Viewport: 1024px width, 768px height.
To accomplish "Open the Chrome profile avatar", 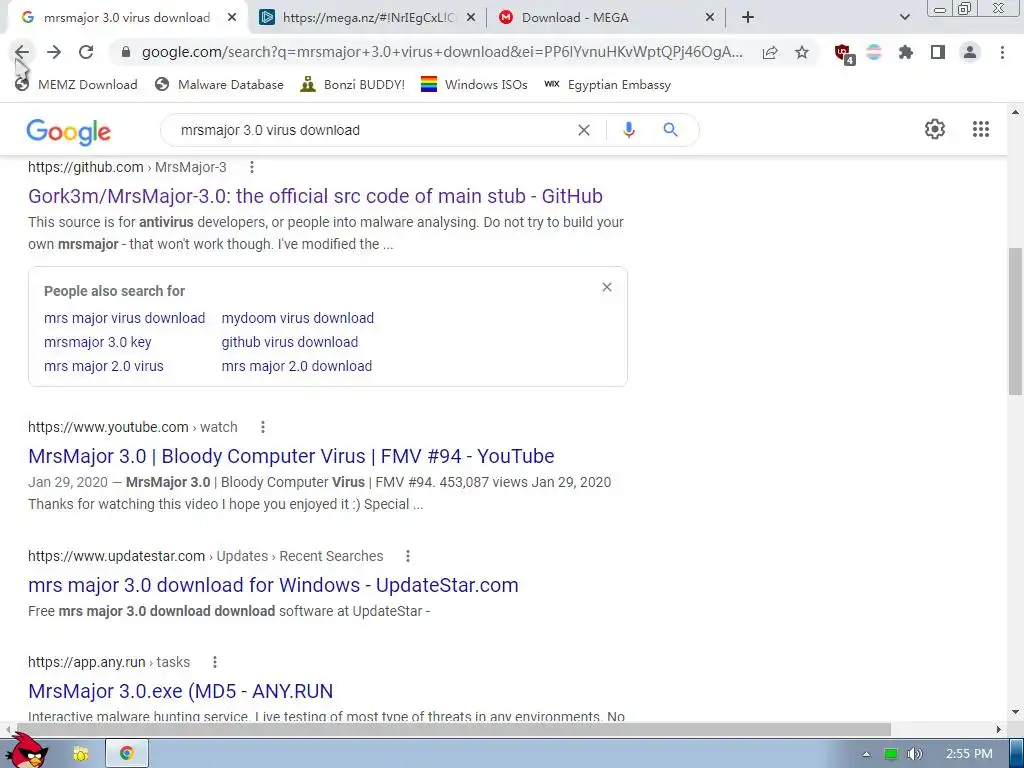I will pyautogui.click(x=970, y=52).
